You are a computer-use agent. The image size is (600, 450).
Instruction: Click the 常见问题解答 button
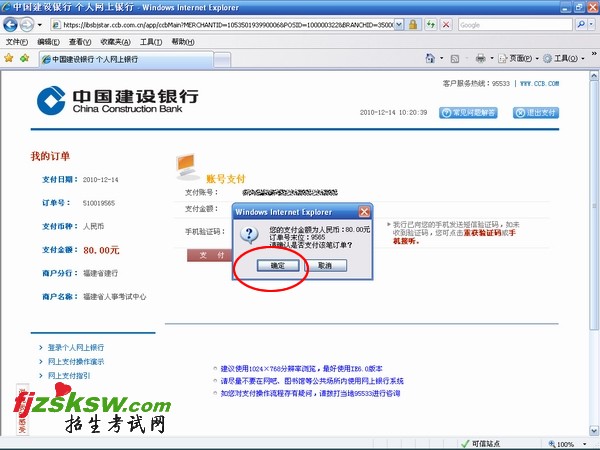pos(467,113)
